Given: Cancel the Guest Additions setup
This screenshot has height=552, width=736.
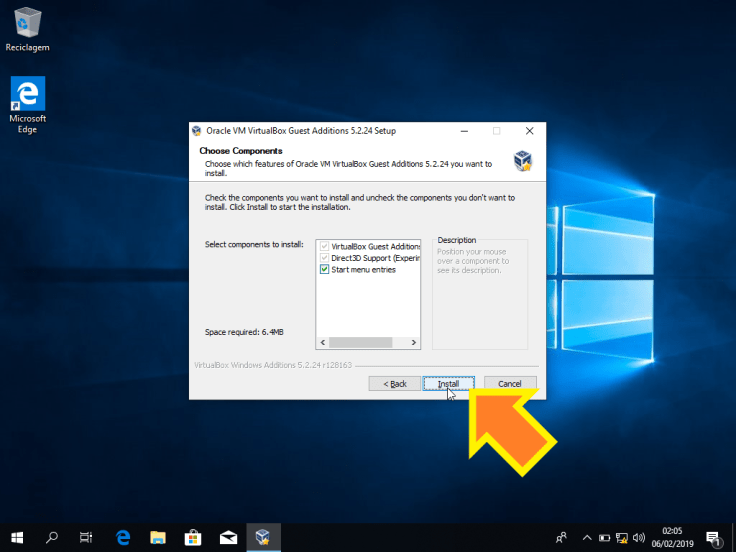Looking at the screenshot, I should [510, 384].
